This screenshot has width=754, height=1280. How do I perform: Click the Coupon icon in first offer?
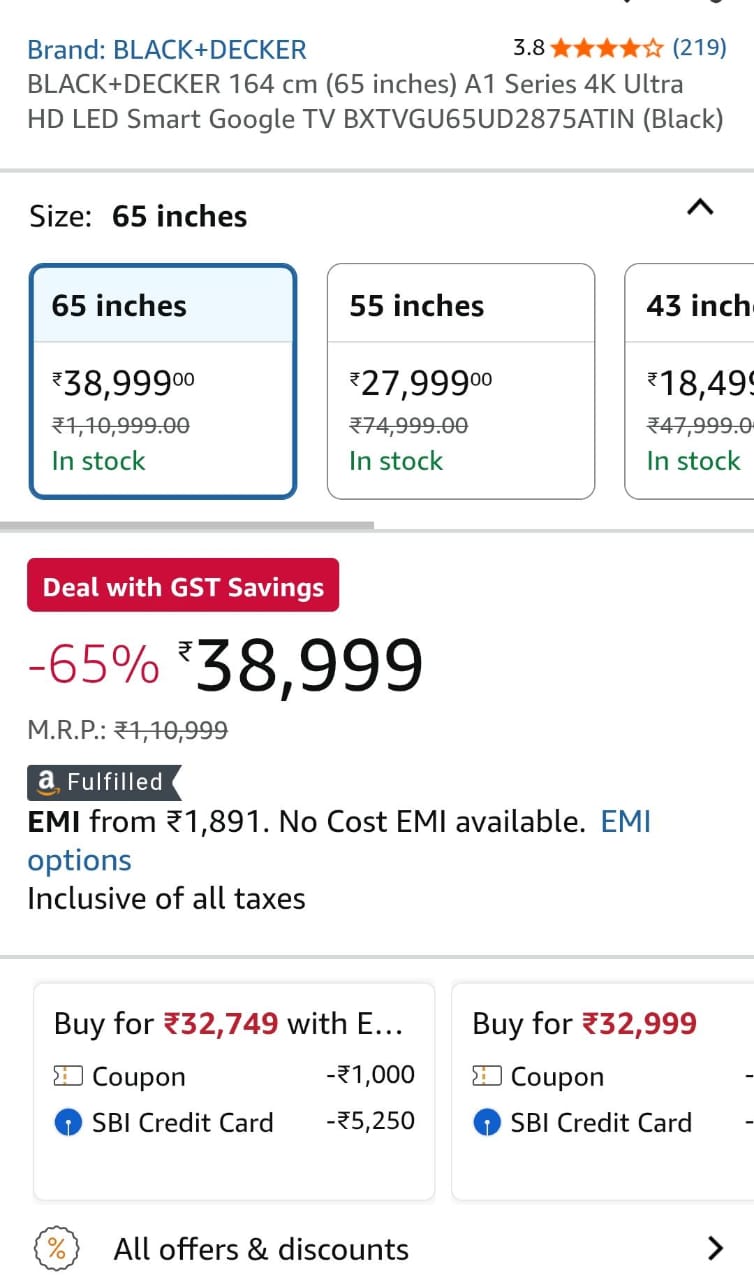coord(68,1076)
